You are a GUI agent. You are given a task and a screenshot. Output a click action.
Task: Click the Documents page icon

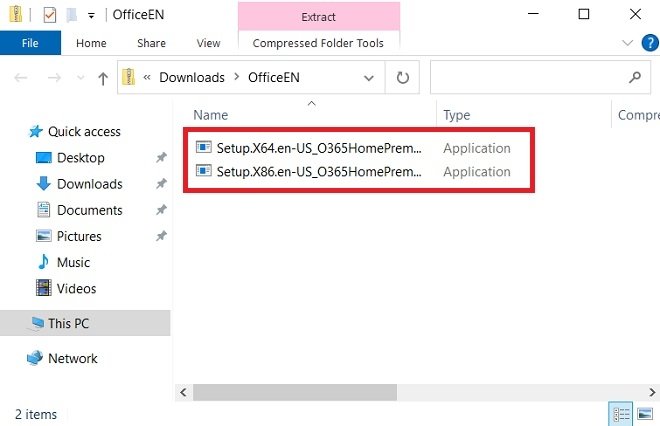43,210
